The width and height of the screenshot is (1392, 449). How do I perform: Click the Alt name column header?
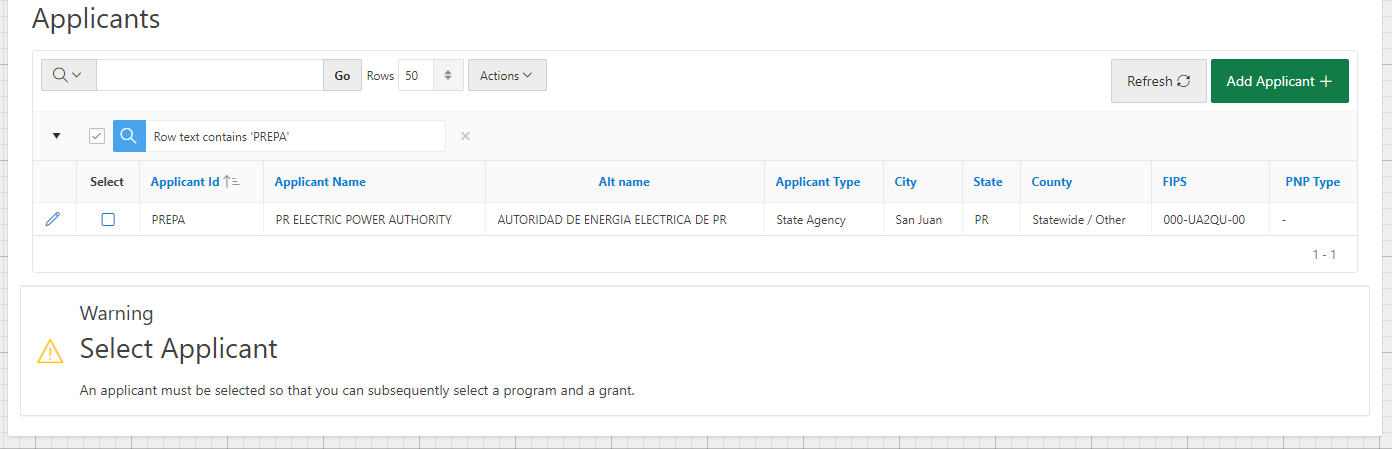[624, 182]
